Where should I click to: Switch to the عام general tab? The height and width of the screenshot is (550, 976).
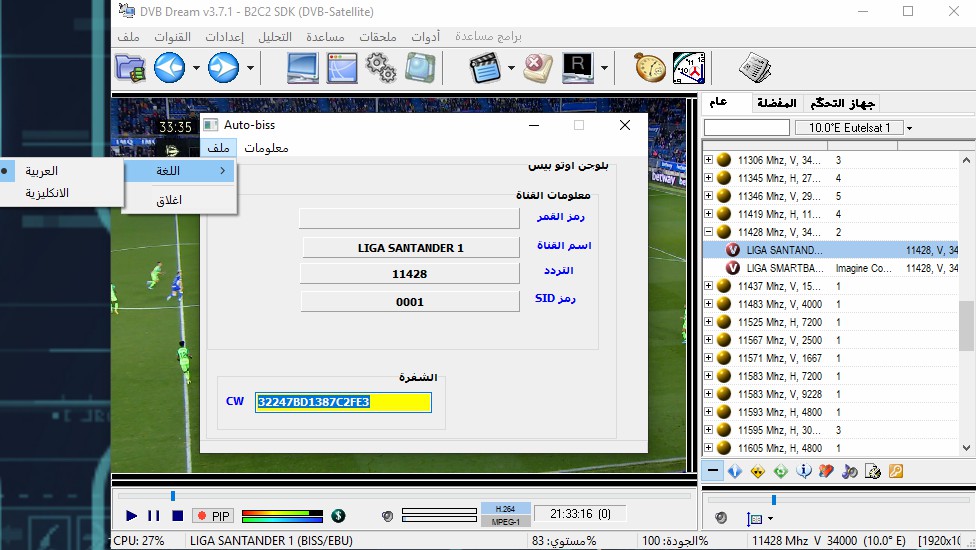pos(718,102)
